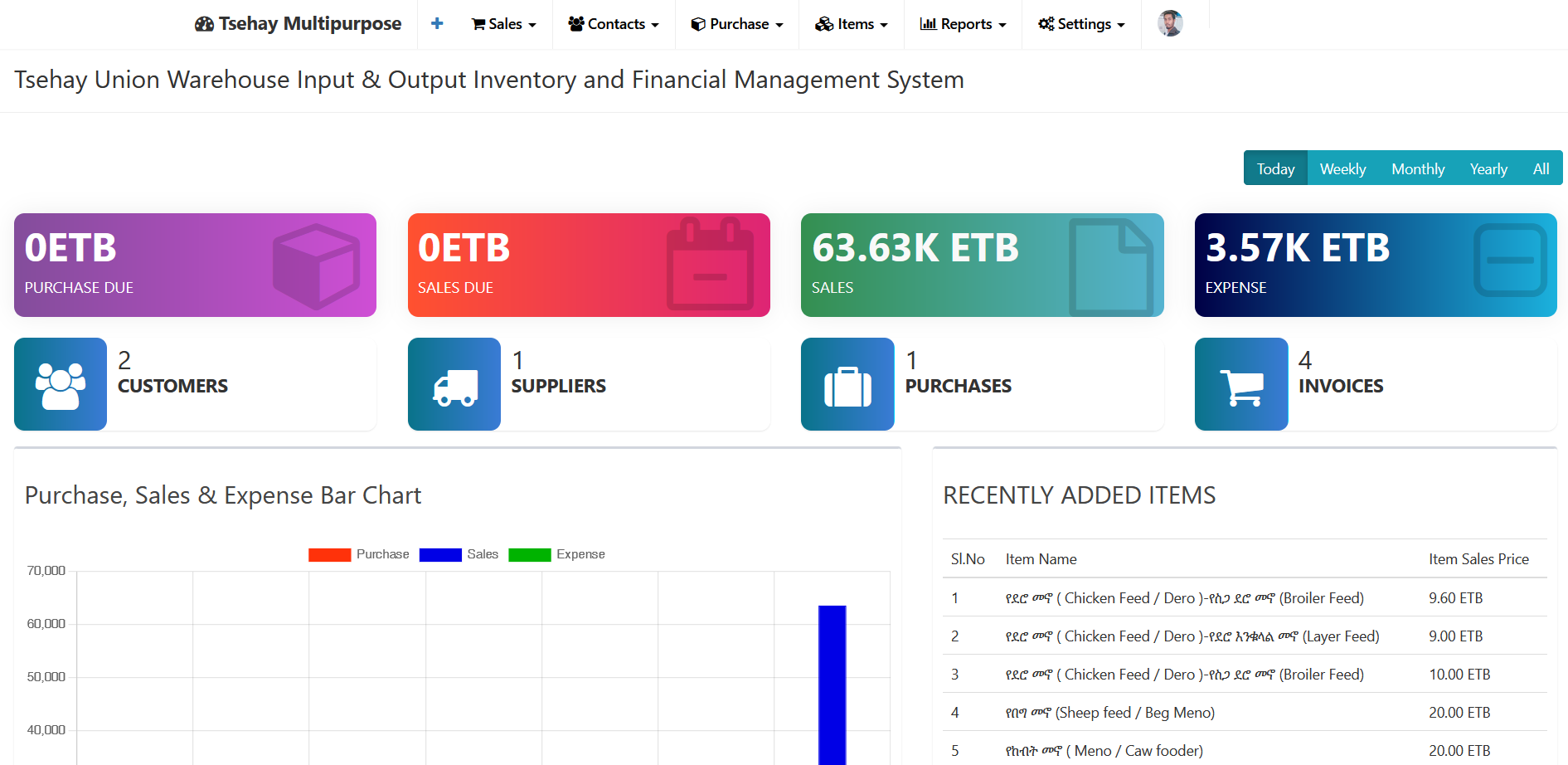Toggle Sales series in chart legend
The image size is (1568, 765).
pyautogui.click(x=459, y=554)
